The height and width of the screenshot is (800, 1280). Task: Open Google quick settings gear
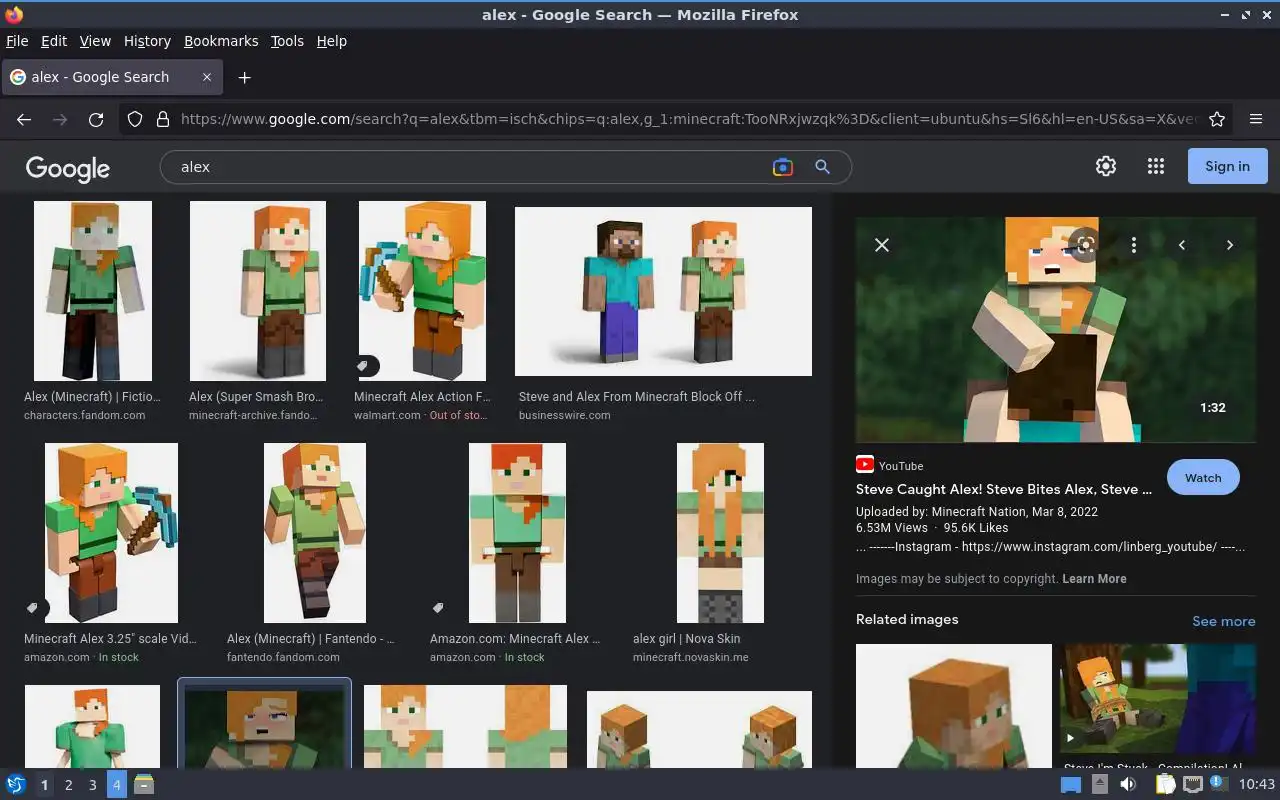1106,166
